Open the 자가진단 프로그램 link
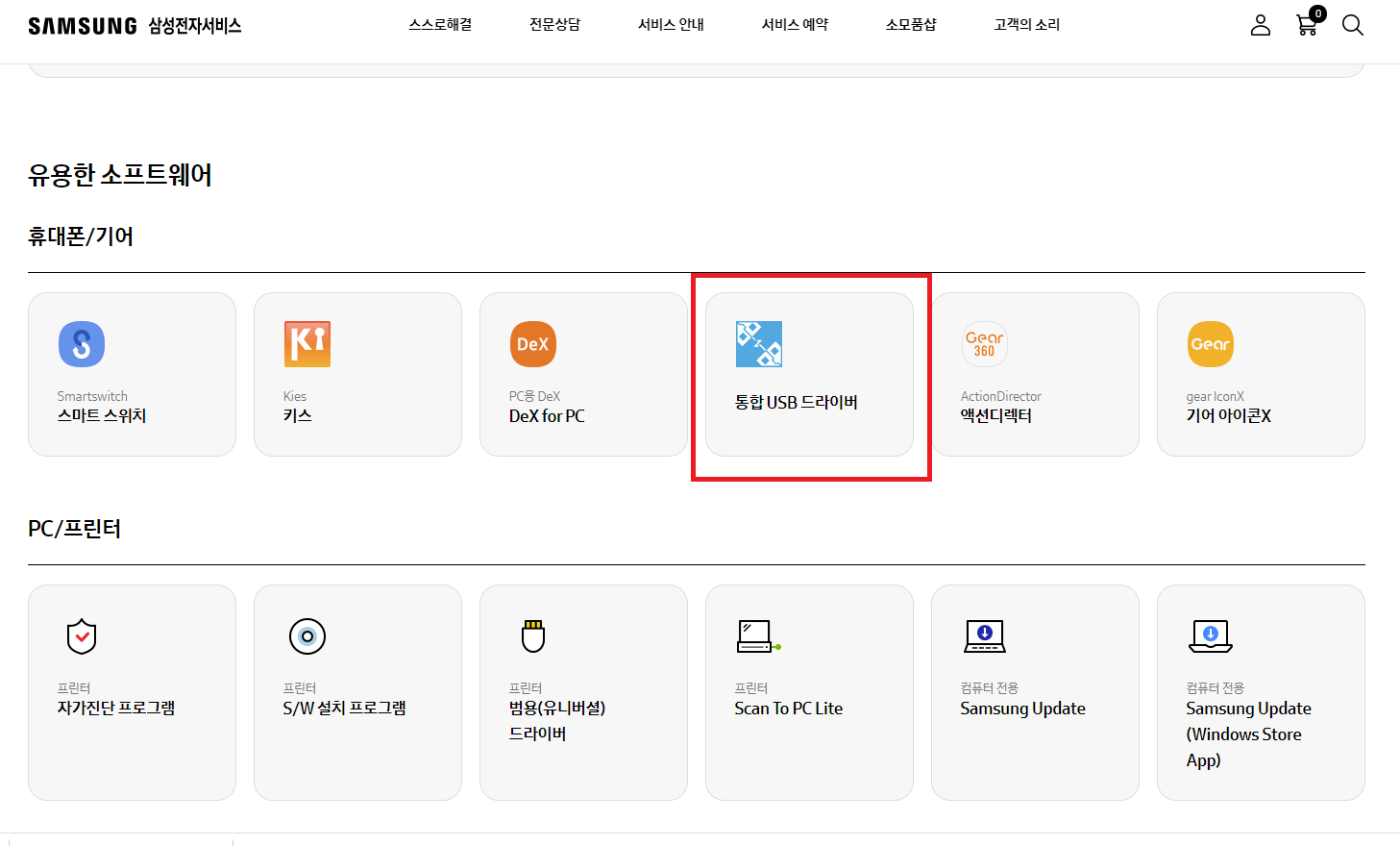 [x=116, y=709]
